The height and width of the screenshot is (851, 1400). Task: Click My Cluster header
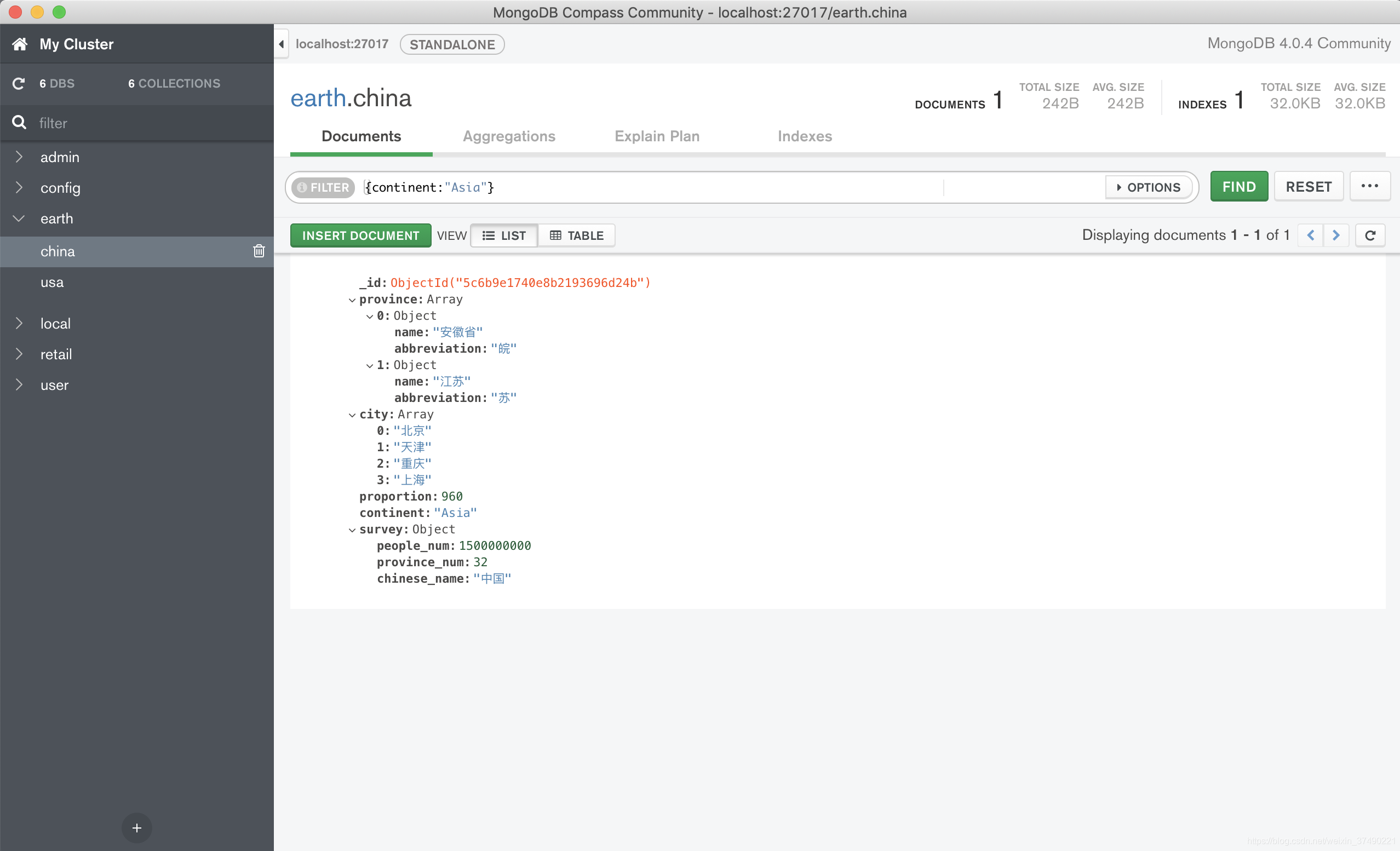click(76, 44)
